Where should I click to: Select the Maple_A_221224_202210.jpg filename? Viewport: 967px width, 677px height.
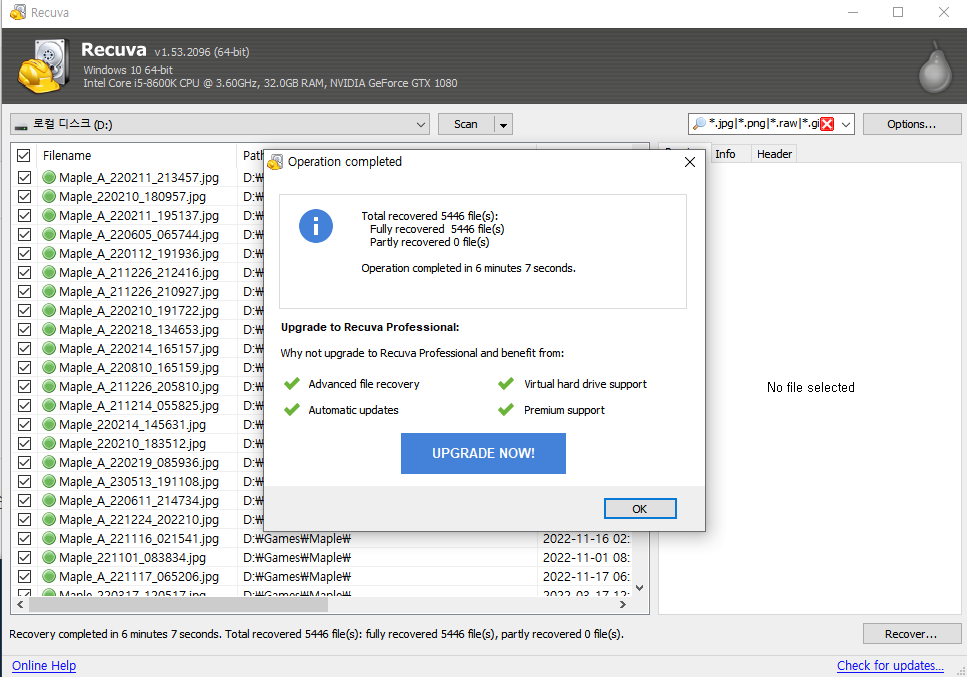coord(139,520)
